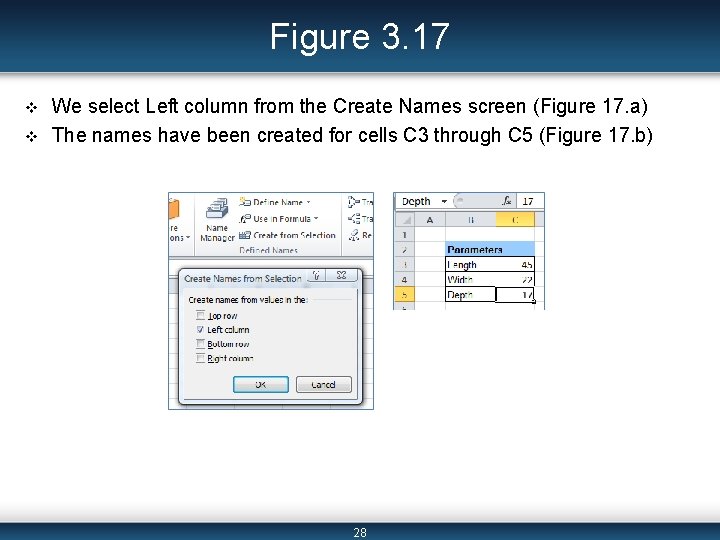Click the selected cell with value 17
Image resolution: width=720 pixels, height=540 pixels.
point(515,294)
